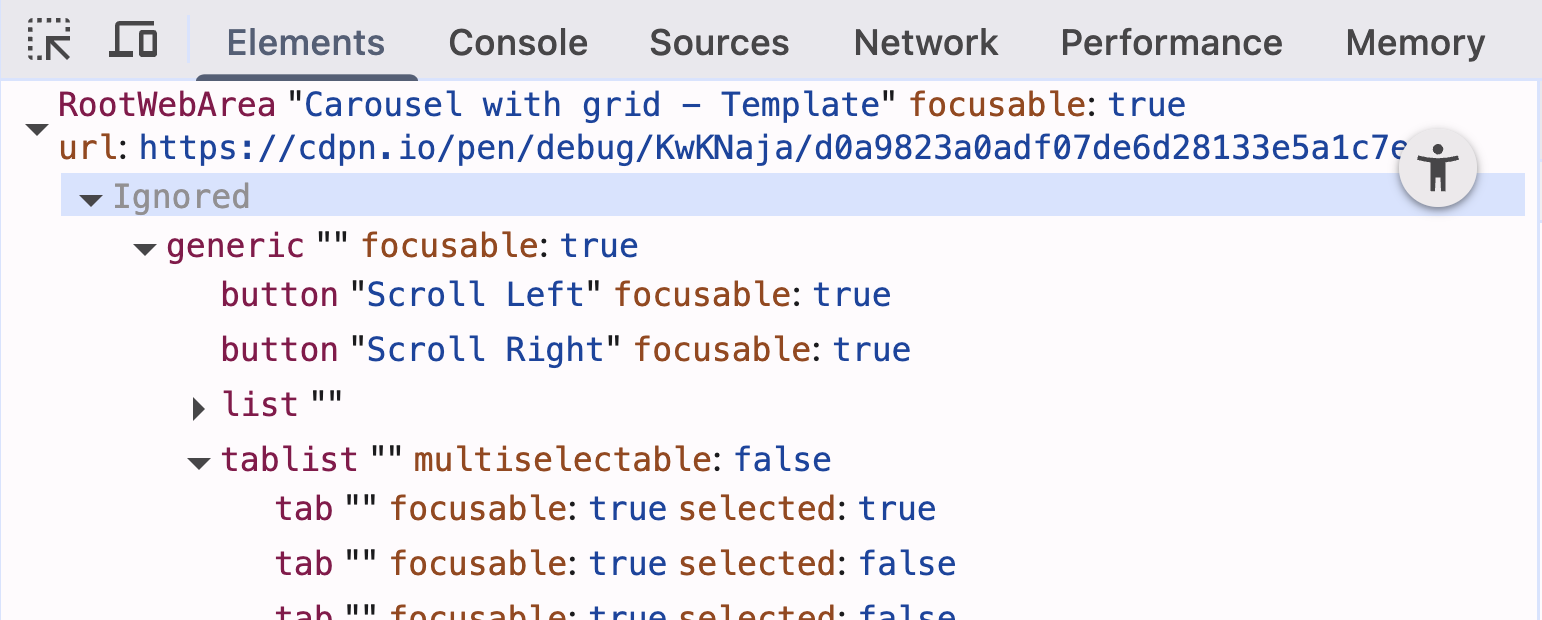Open the Sources tab

719,42
